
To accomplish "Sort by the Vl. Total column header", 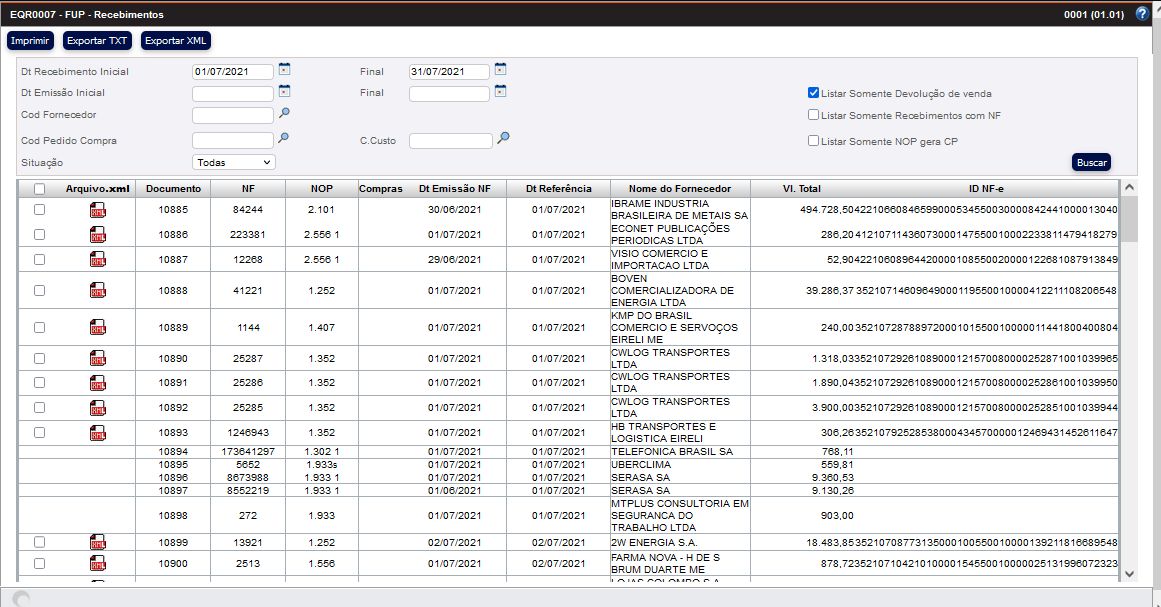I will [x=801, y=189].
